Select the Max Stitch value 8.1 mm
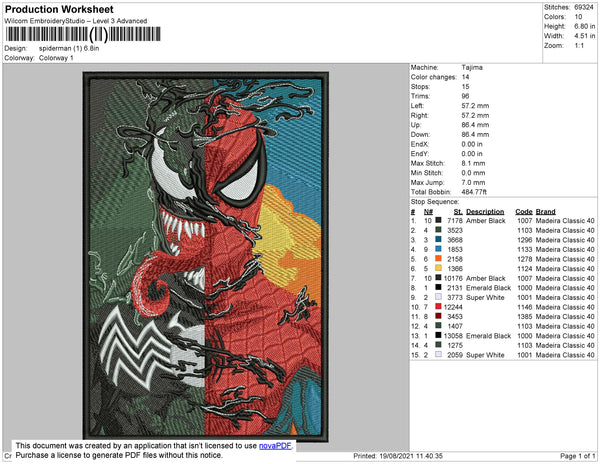 coord(473,163)
